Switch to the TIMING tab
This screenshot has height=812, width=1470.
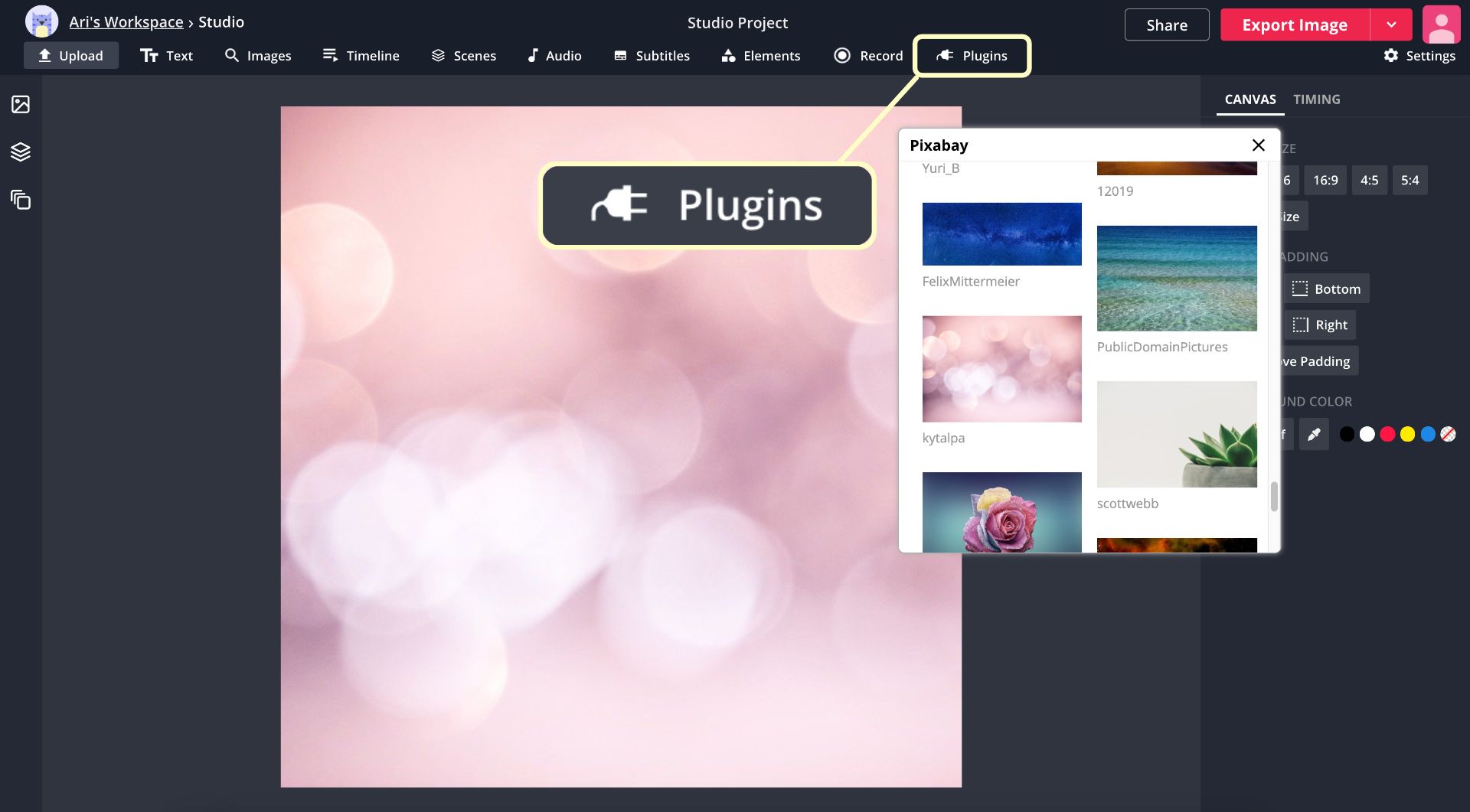(1316, 99)
